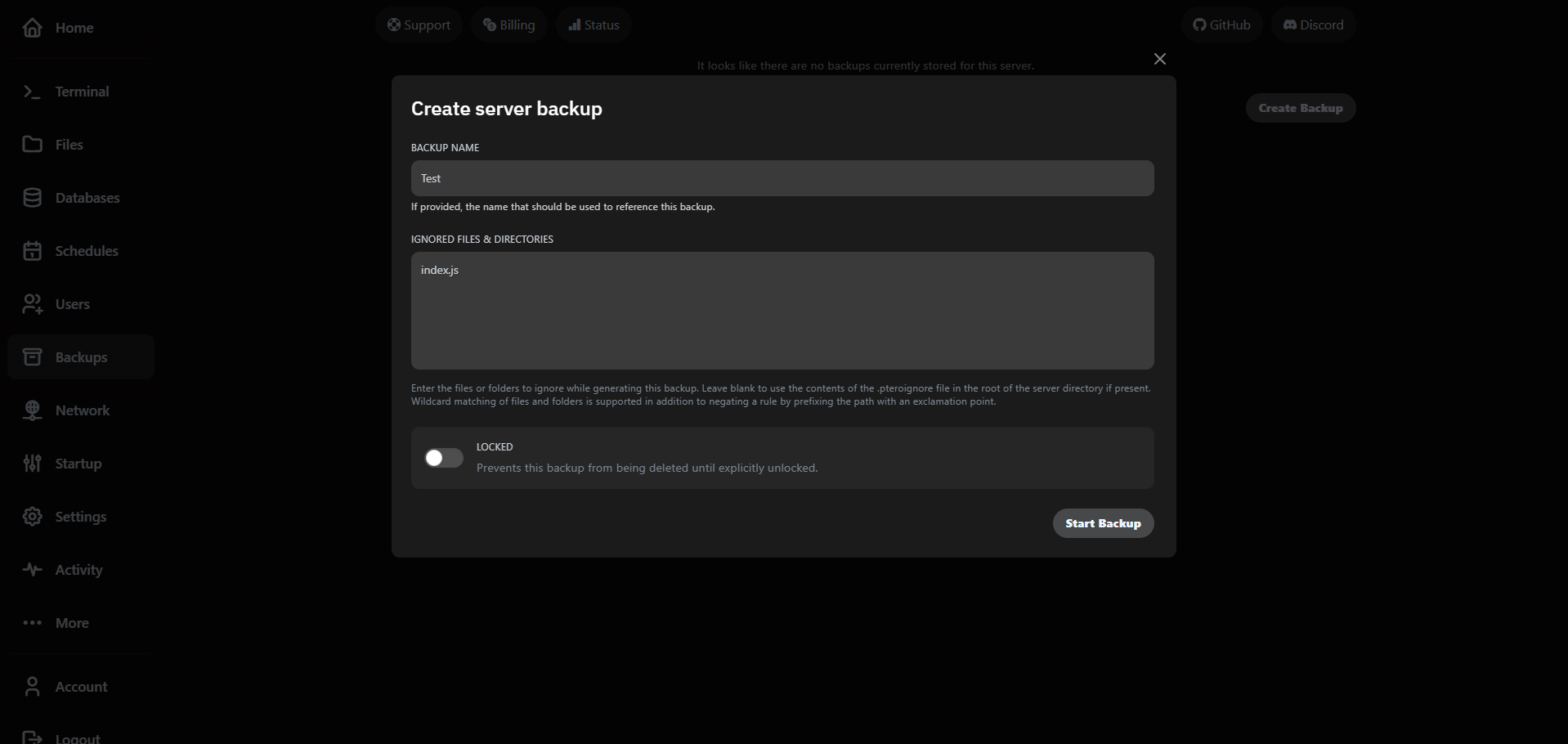Open the Network section icon
This screenshot has height=744, width=1568.
31,410
